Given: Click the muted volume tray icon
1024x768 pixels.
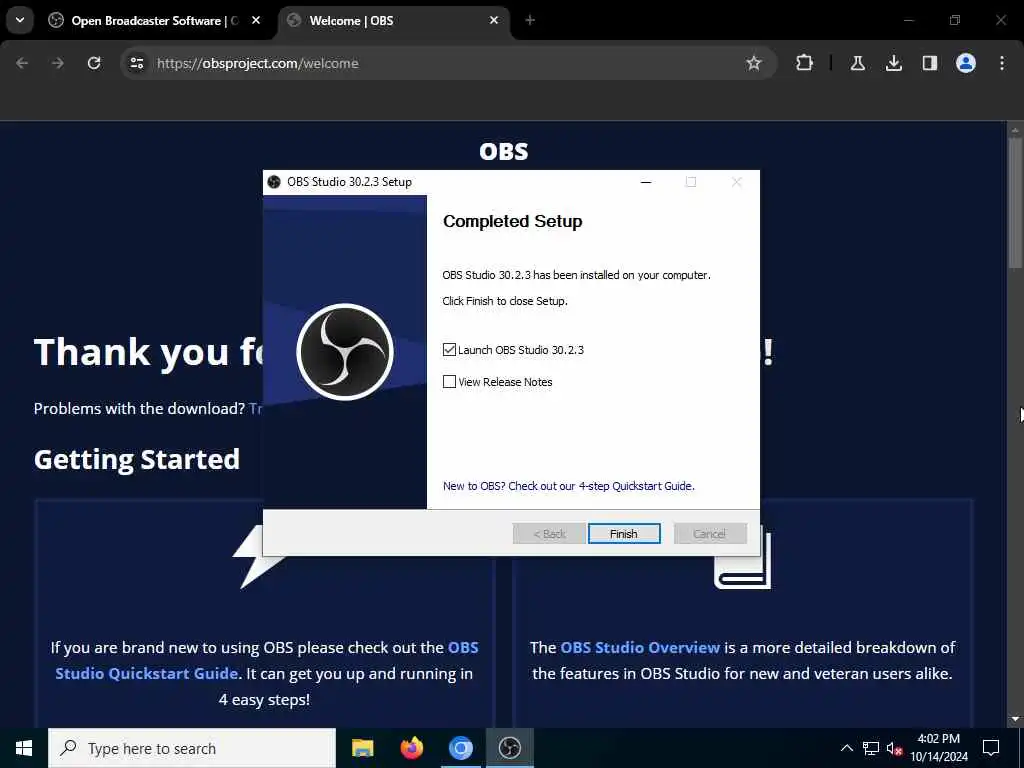Looking at the screenshot, I should (x=894, y=748).
